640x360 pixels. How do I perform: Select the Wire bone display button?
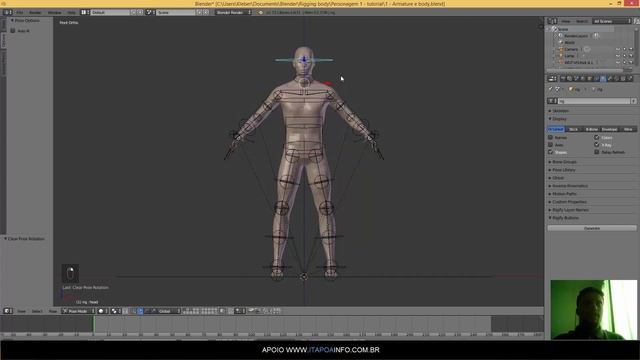pos(628,129)
